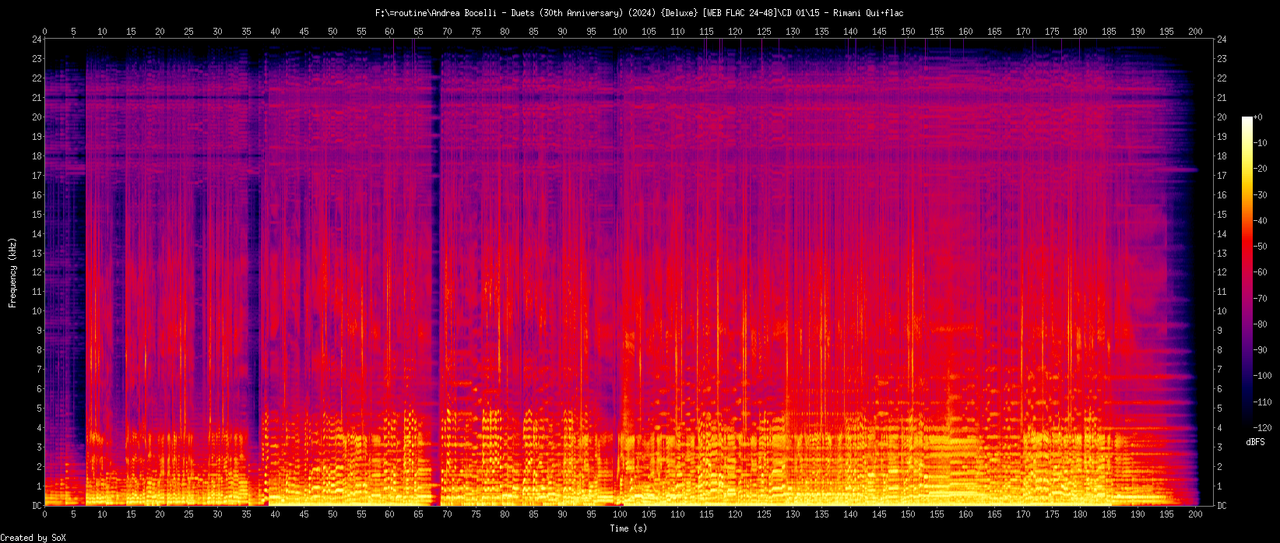Click the '-10' value on the dBFS scale
The height and width of the screenshot is (543, 1280).
1260,143
